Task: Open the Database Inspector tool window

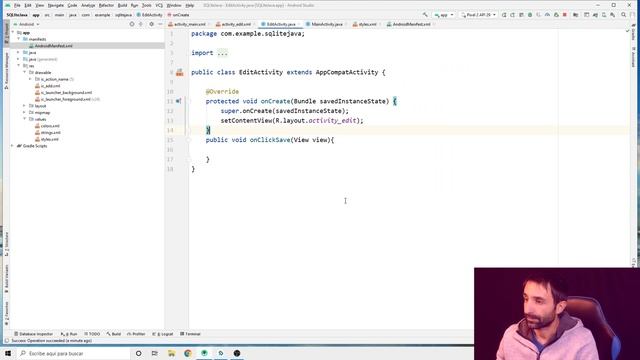Action: pos(33,334)
